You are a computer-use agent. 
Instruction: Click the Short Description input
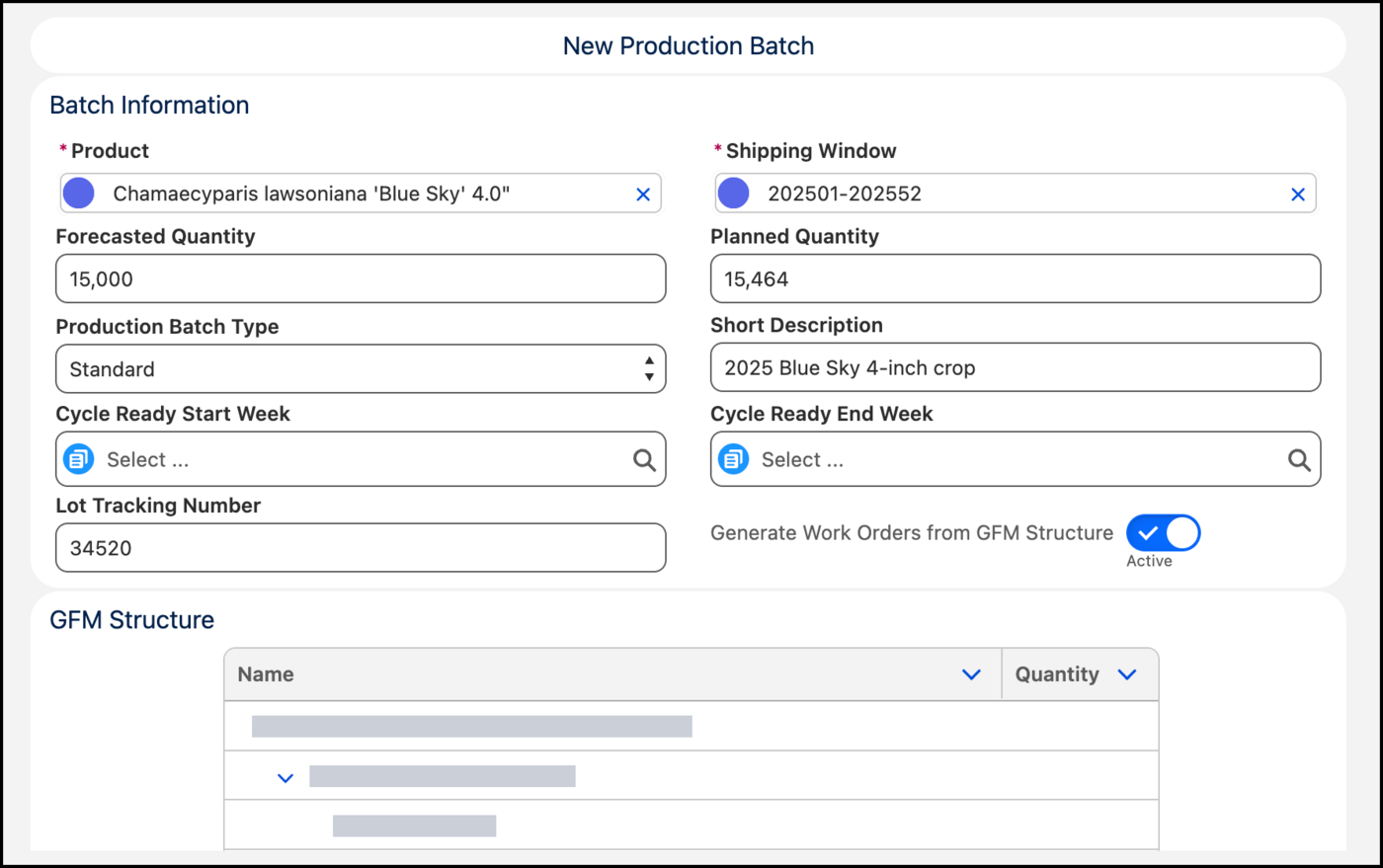tap(1016, 367)
